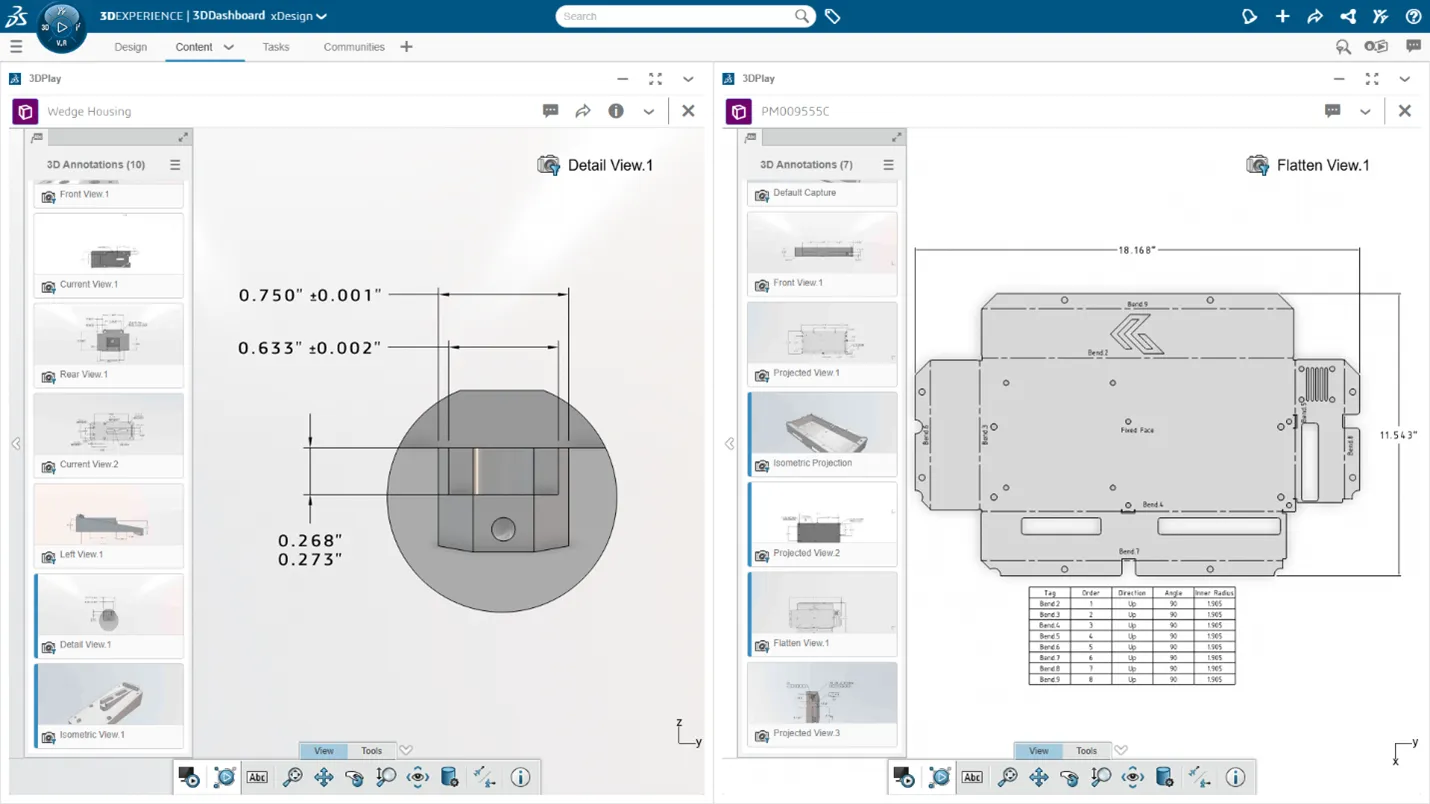Open the compass in the top-left corner
The width and height of the screenshot is (1430, 804).
coord(61,27)
